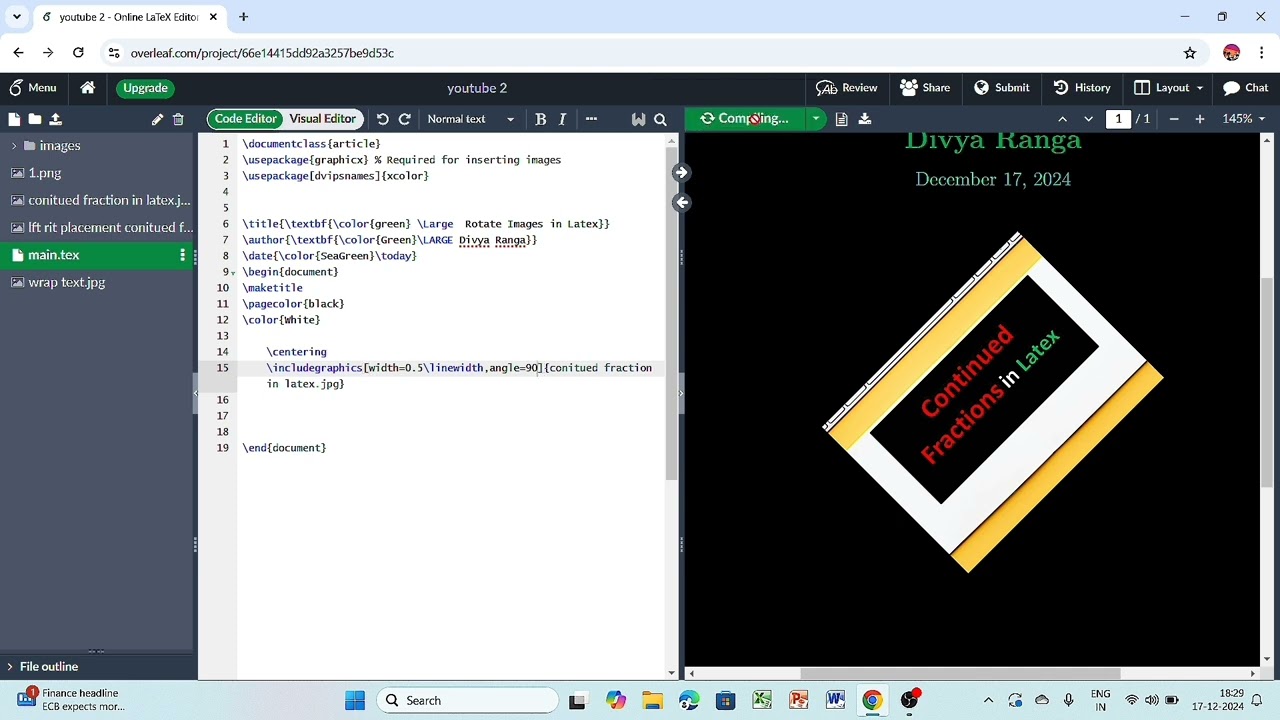Screen dimensions: 1280x720
Task: Open the recompile options dropdown arrow
Action: (816, 119)
